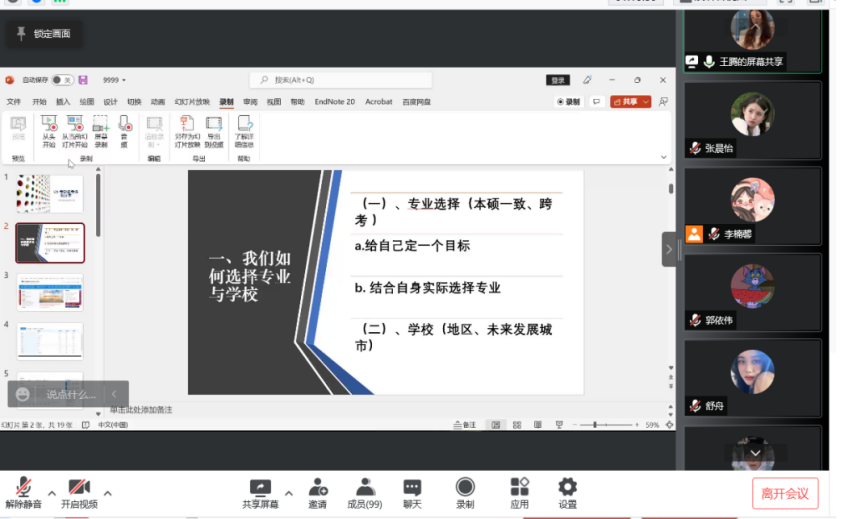The height and width of the screenshot is (519, 843).
Task: Switch to the 审阅 ribbon tab
Action: 249,102
